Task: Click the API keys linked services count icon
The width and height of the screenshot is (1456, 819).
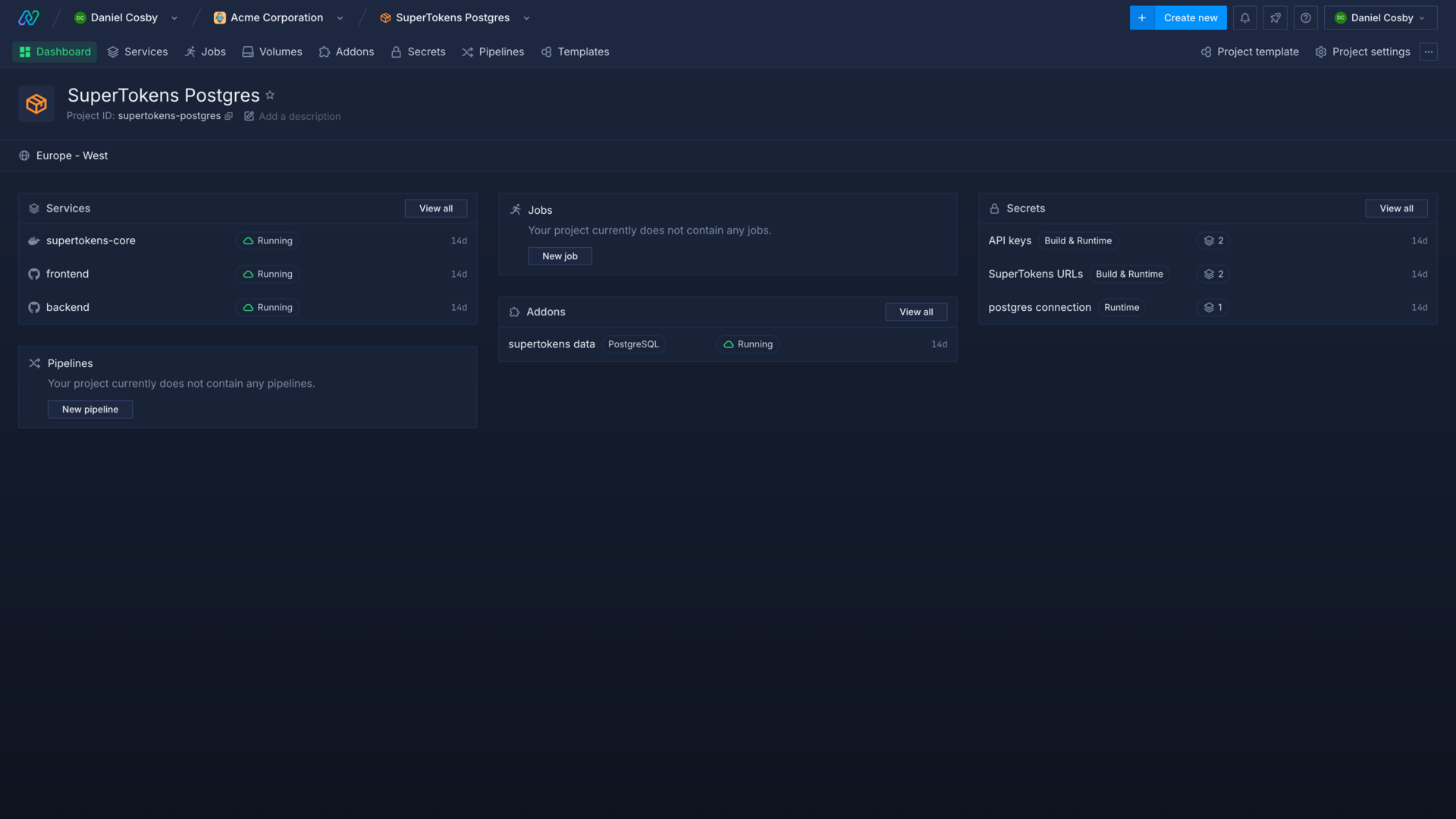Action: pos(1209,241)
